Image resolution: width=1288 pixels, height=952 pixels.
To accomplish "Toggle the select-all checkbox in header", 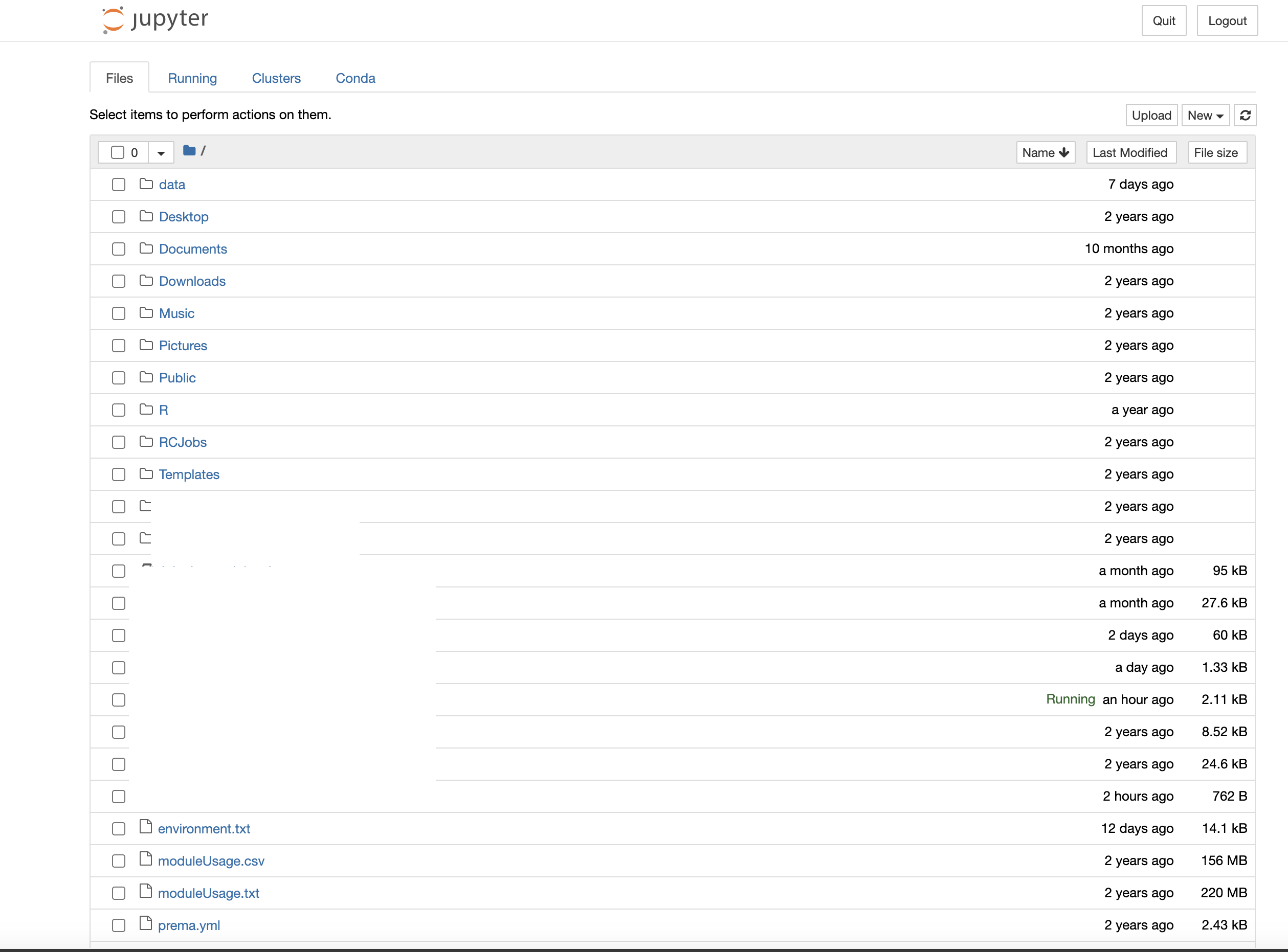I will point(118,152).
